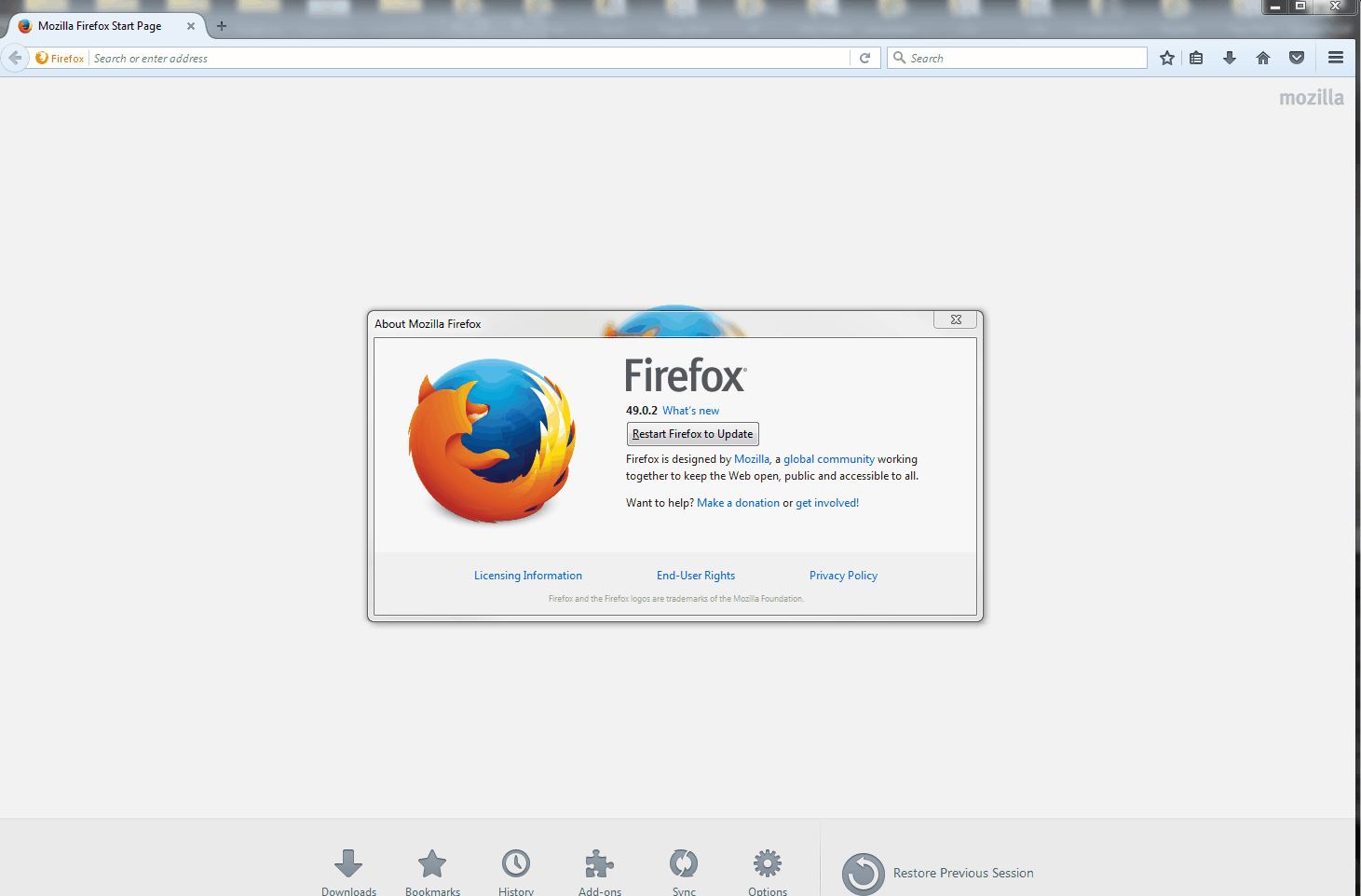The width and height of the screenshot is (1361, 896).
Task: Open the global community link
Action: tap(829, 459)
